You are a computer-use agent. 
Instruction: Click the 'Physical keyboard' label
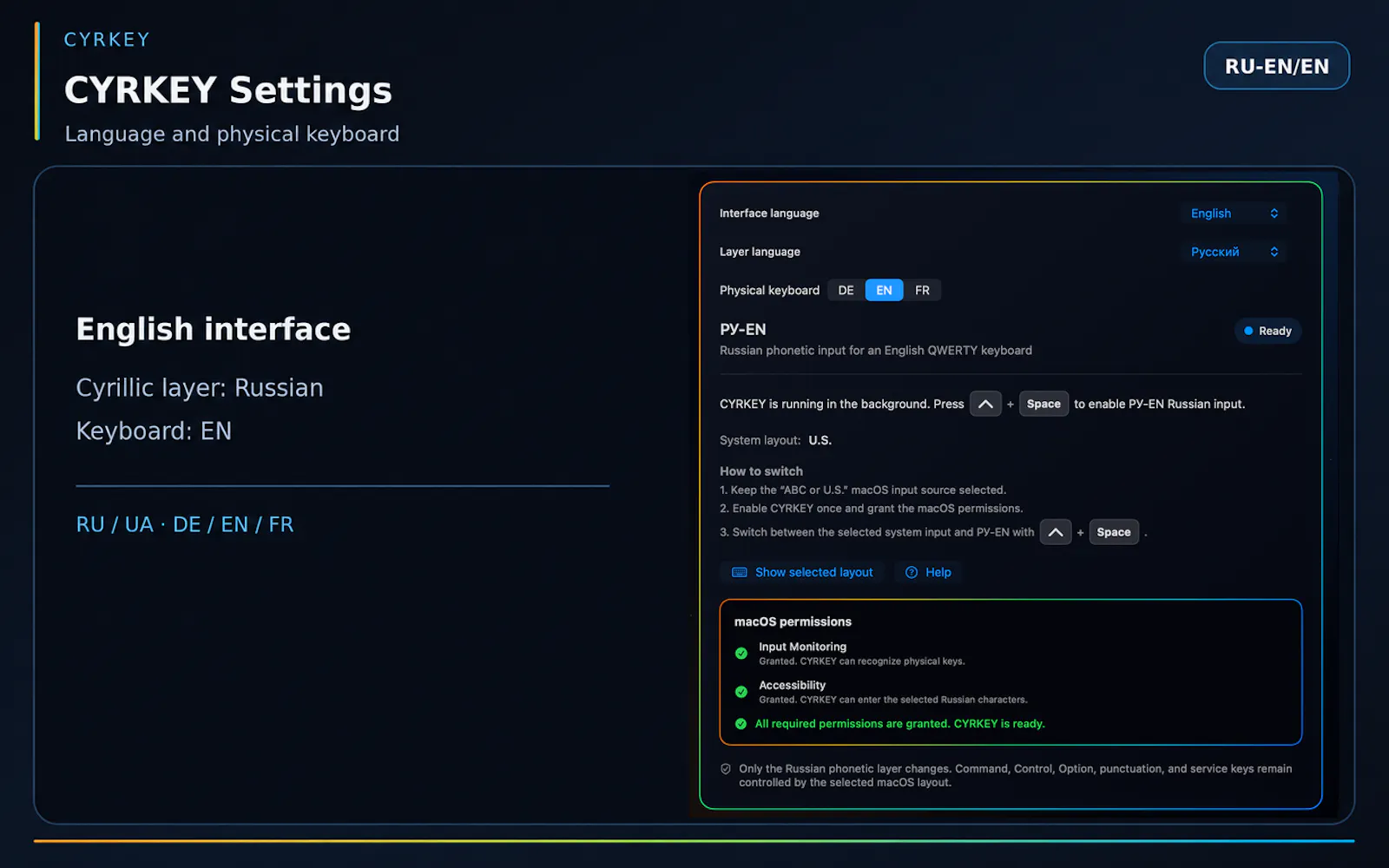pyautogui.click(x=769, y=290)
